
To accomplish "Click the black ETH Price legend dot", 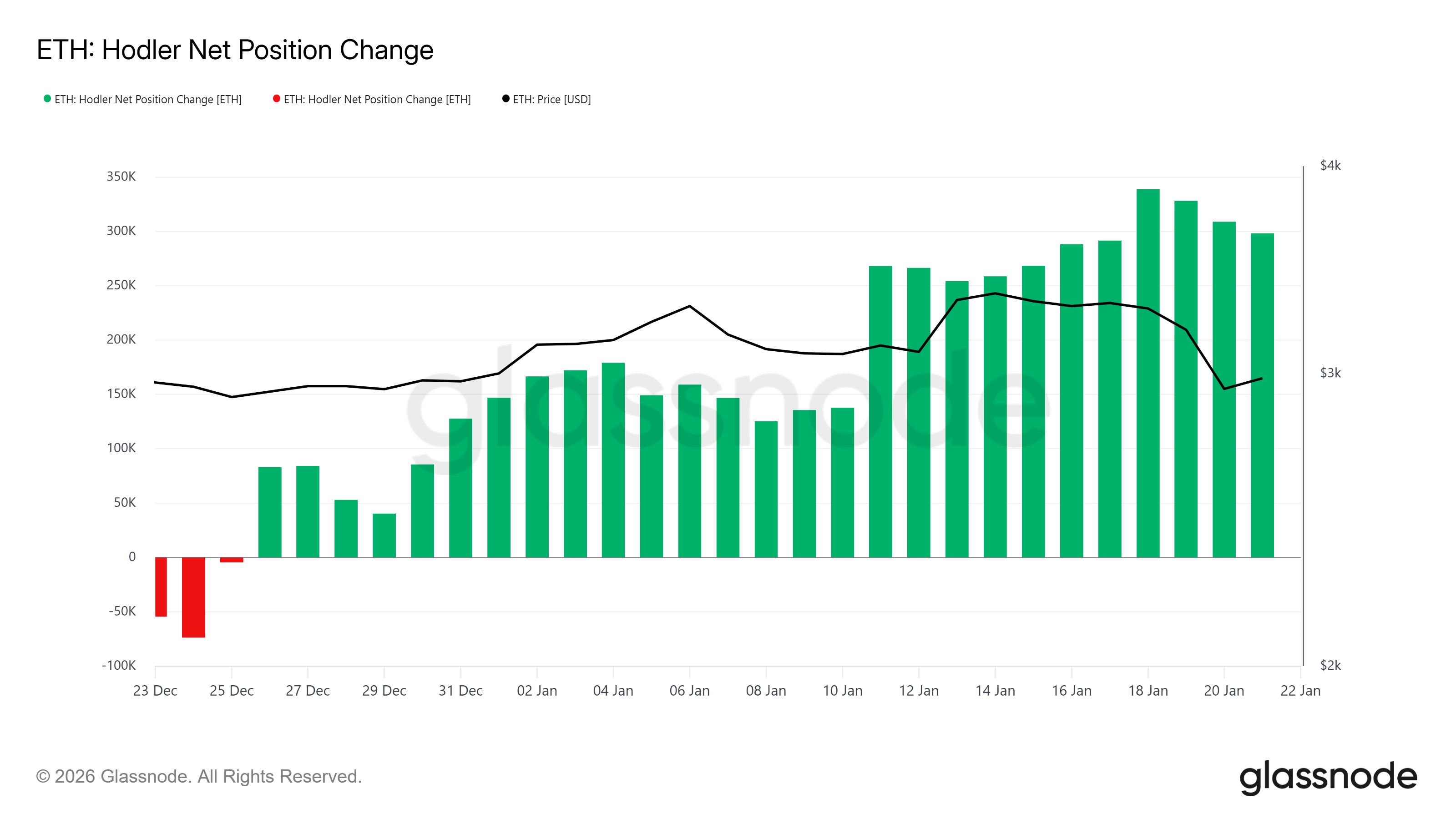I will click(506, 99).
